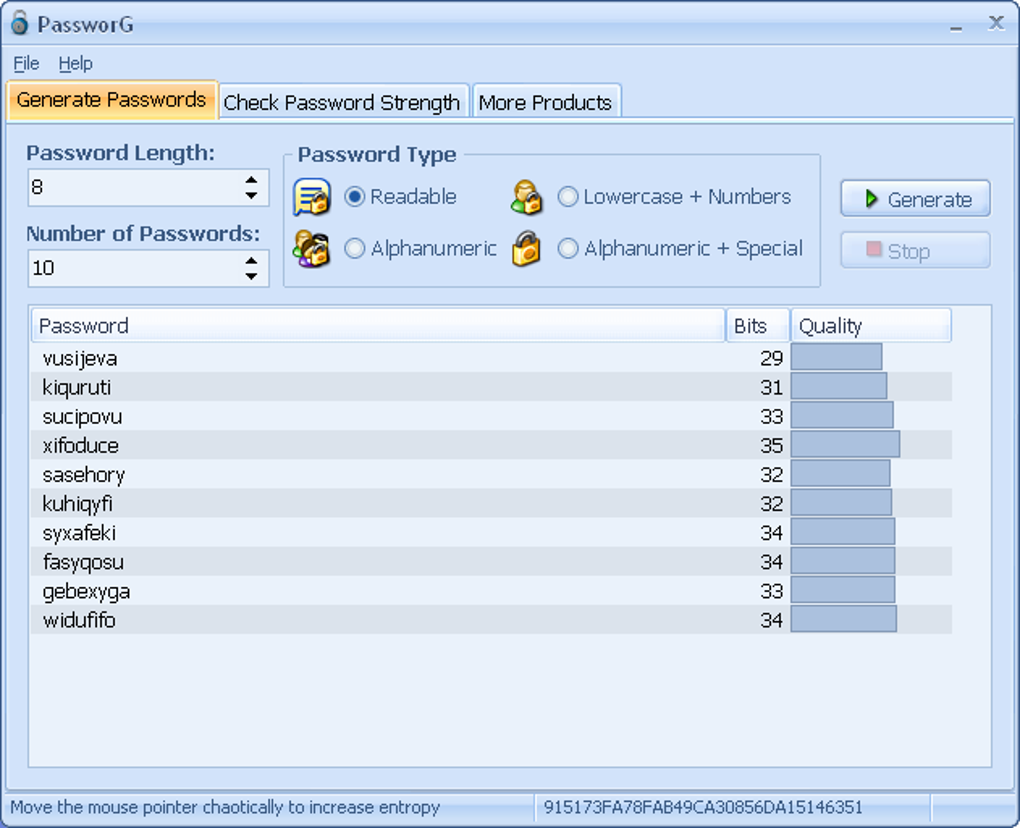Click the quality bar for xifoduce

(846, 445)
